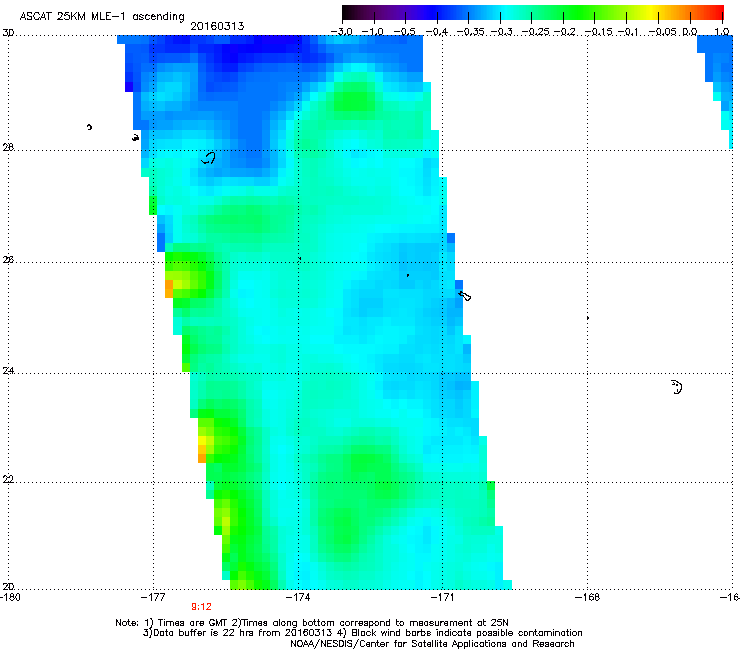Click the island outline inside swath below 28N

click(x=208, y=158)
